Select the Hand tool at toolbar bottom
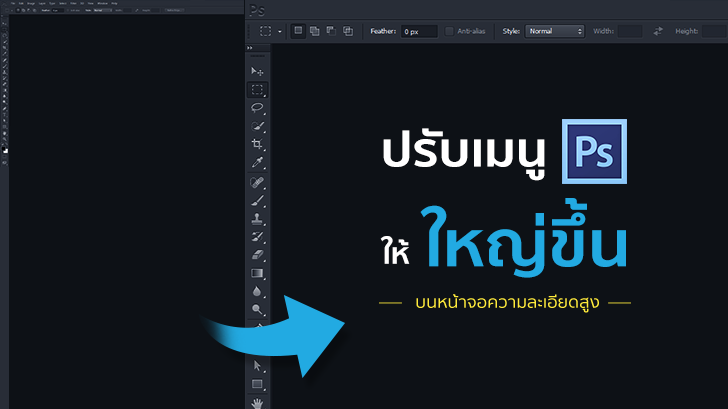The height and width of the screenshot is (409, 728). [x=257, y=403]
